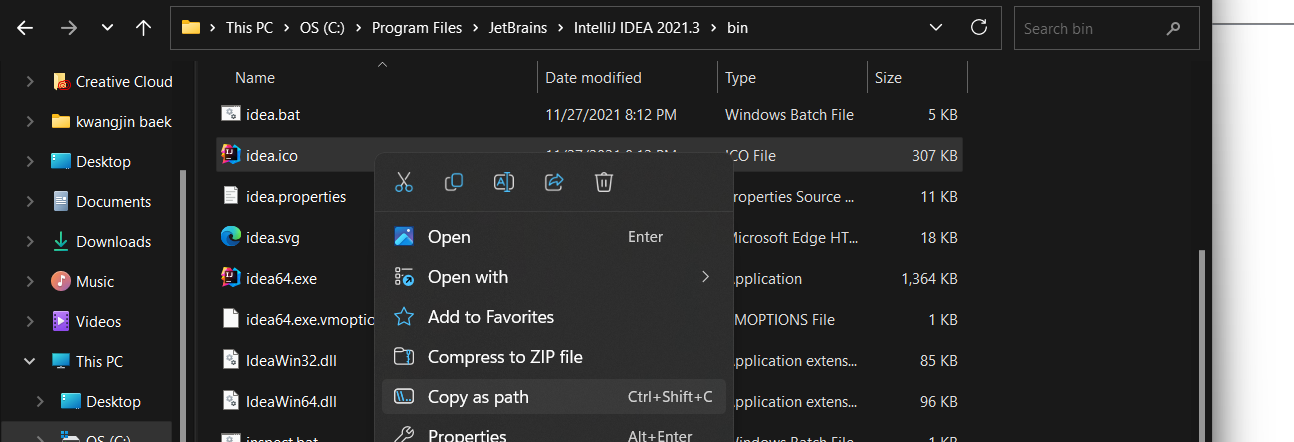
Task: Open Creative Cloud in the sidebar
Action: [124, 82]
